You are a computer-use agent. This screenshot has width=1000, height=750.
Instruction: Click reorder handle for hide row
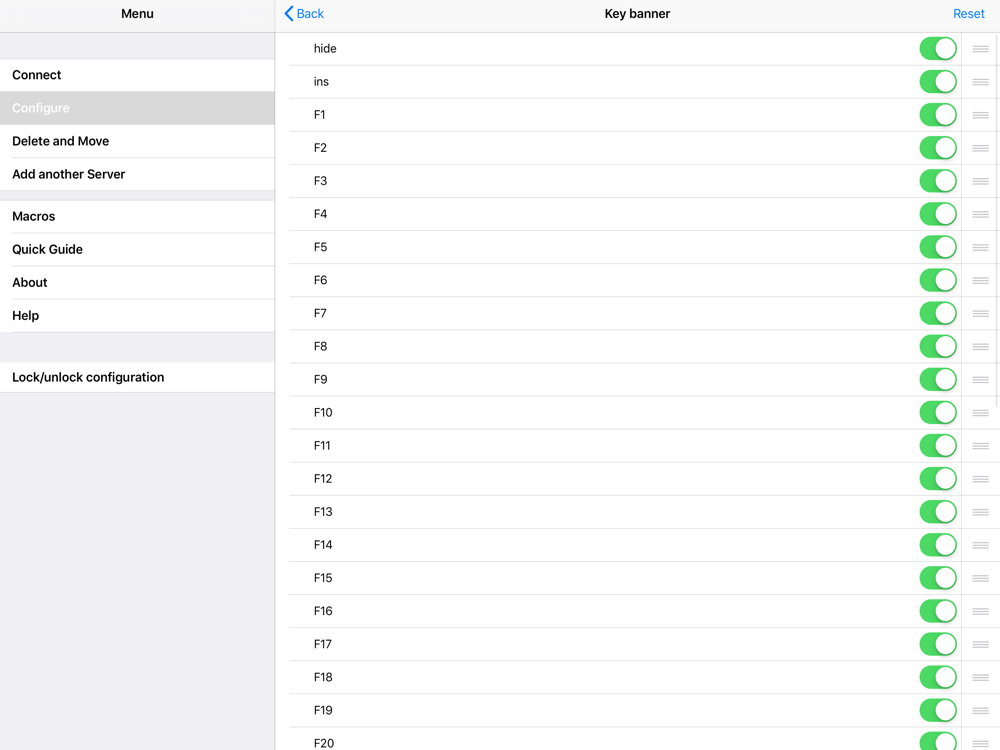[980, 48]
